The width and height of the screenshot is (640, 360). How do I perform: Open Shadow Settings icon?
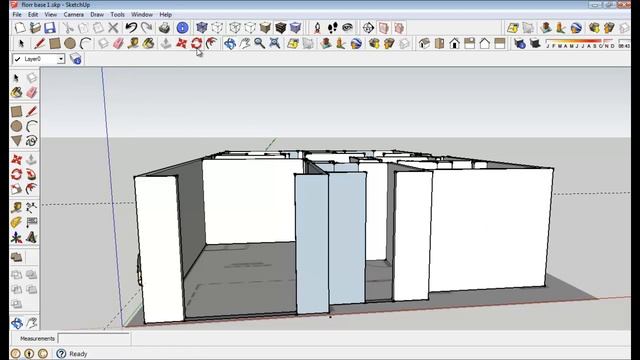point(520,43)
